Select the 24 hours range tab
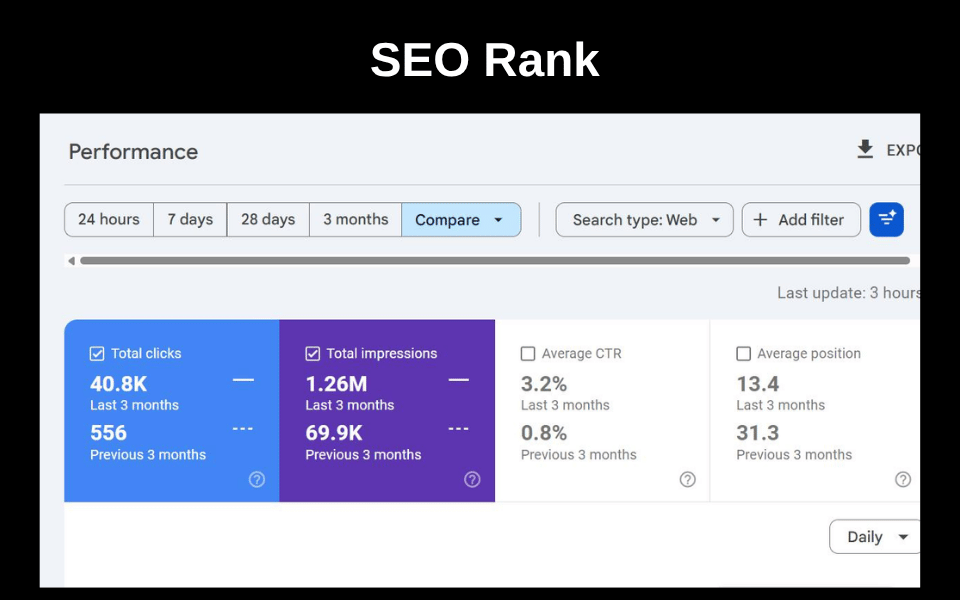Image resolution: width=960 pixels, height=600 pixels. click(x=109, y=220)
